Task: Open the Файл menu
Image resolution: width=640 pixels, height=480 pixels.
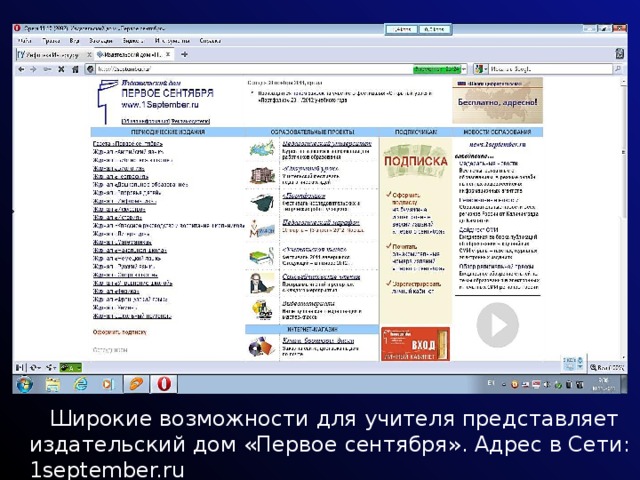Action: pos(24,41)
